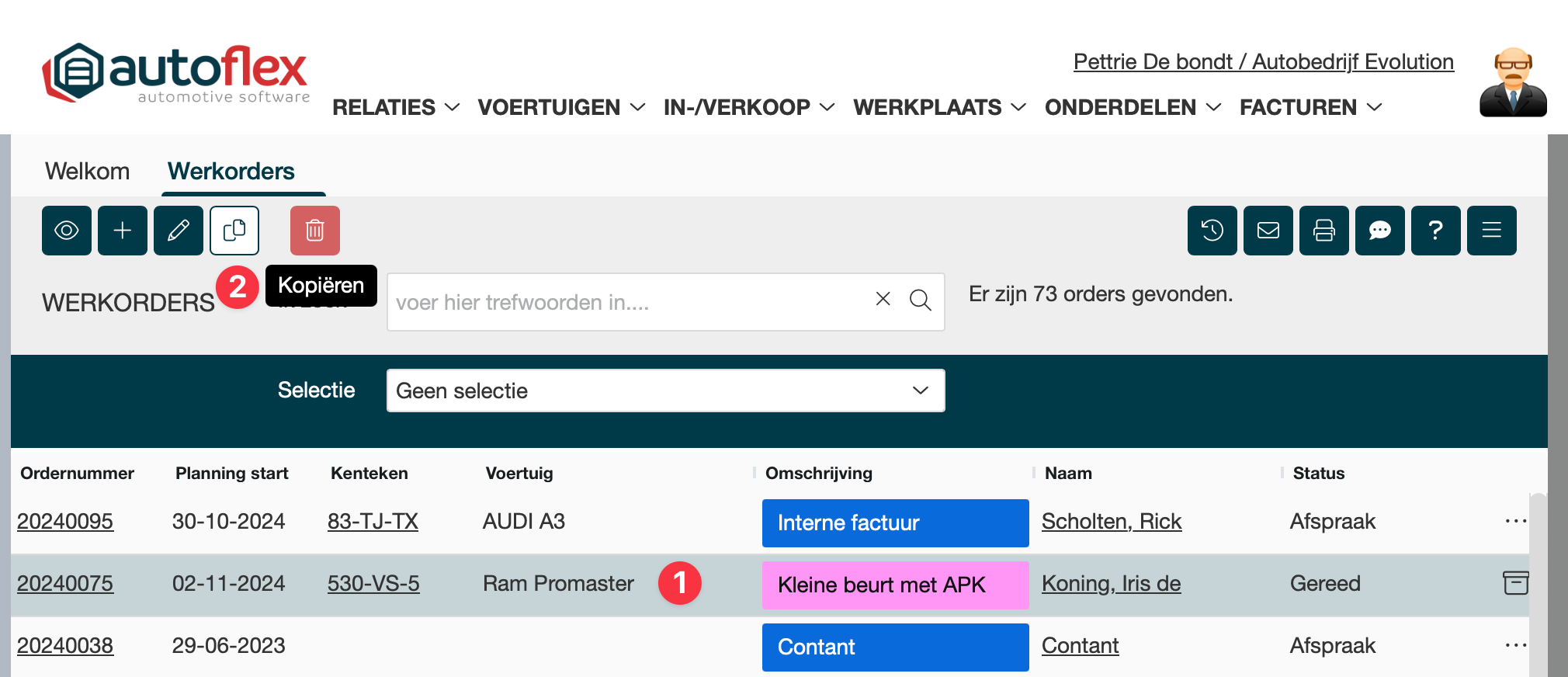Expand the FACTUREN menu

1310,107
